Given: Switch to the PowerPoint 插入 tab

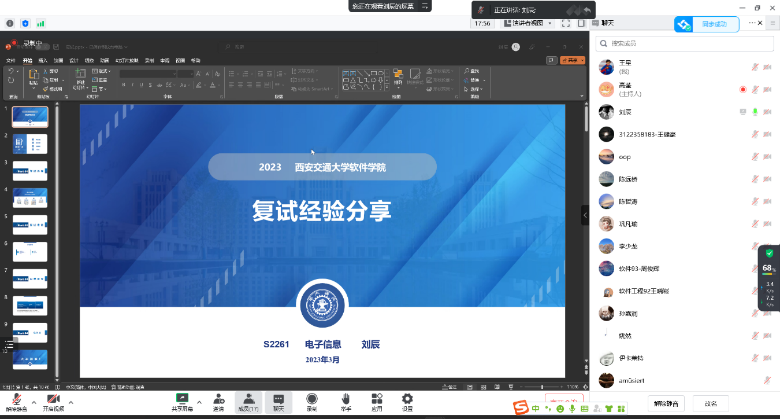Looking at the screenshot, I should pyautogui.click(x=43, y=60).
